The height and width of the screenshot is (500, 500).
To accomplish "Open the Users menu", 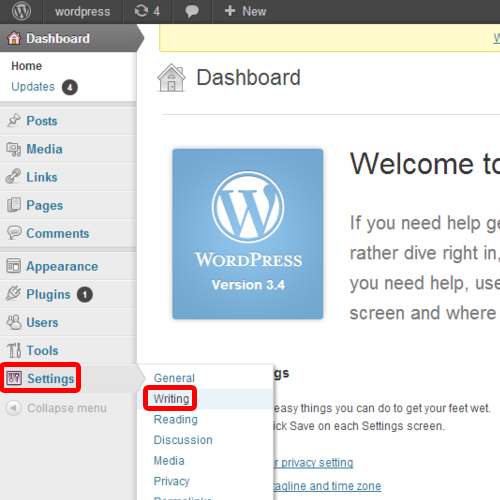I will click(42, 322).
